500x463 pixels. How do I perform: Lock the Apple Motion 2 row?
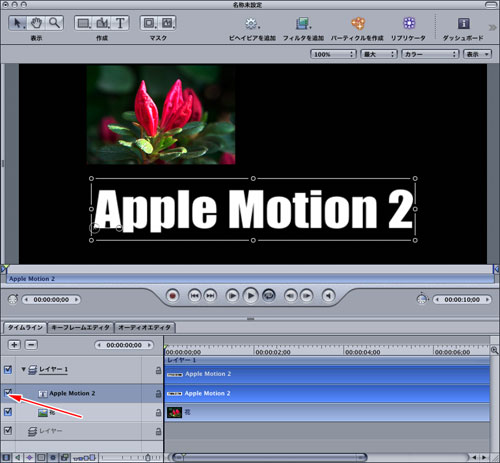[159, 394]
